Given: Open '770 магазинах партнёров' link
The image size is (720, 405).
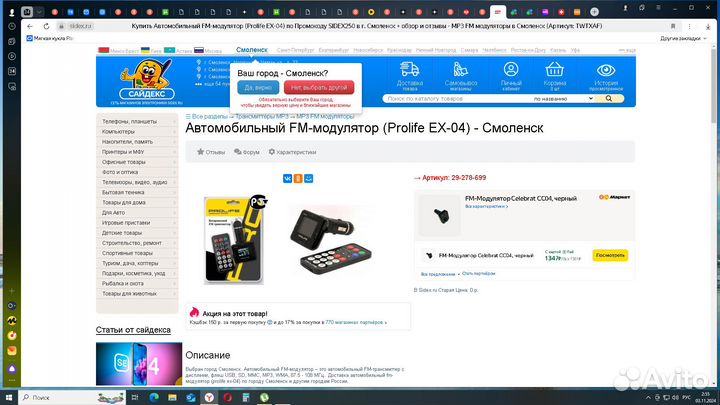Looking at the screenshot, I should [x=356, y=322].
